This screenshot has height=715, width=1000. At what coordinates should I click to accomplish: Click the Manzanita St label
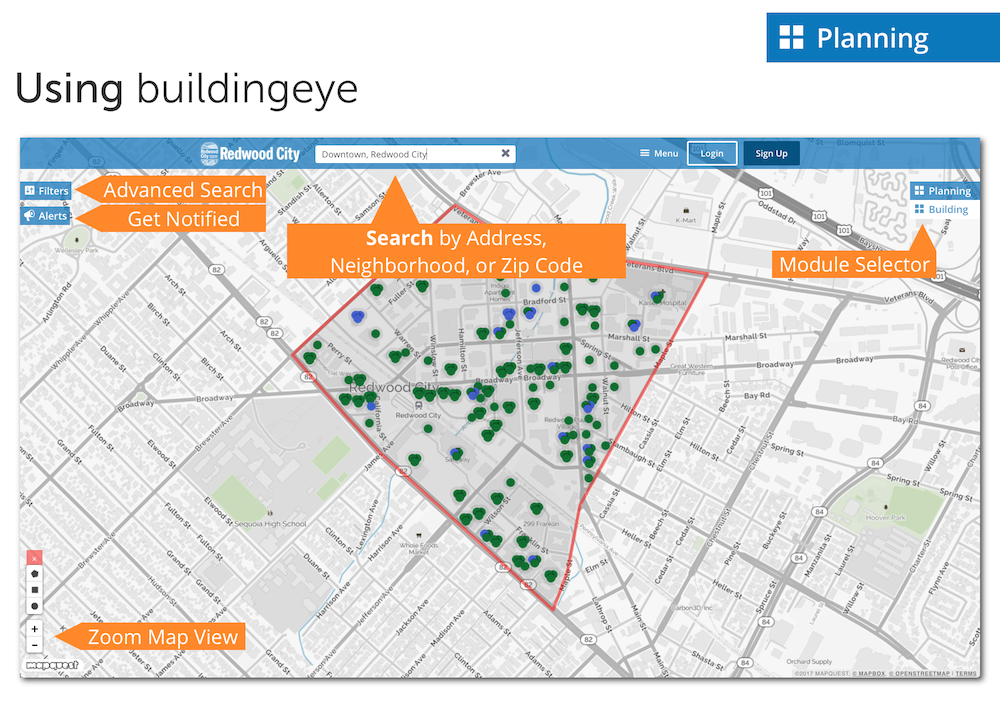(x=820, y=555)
